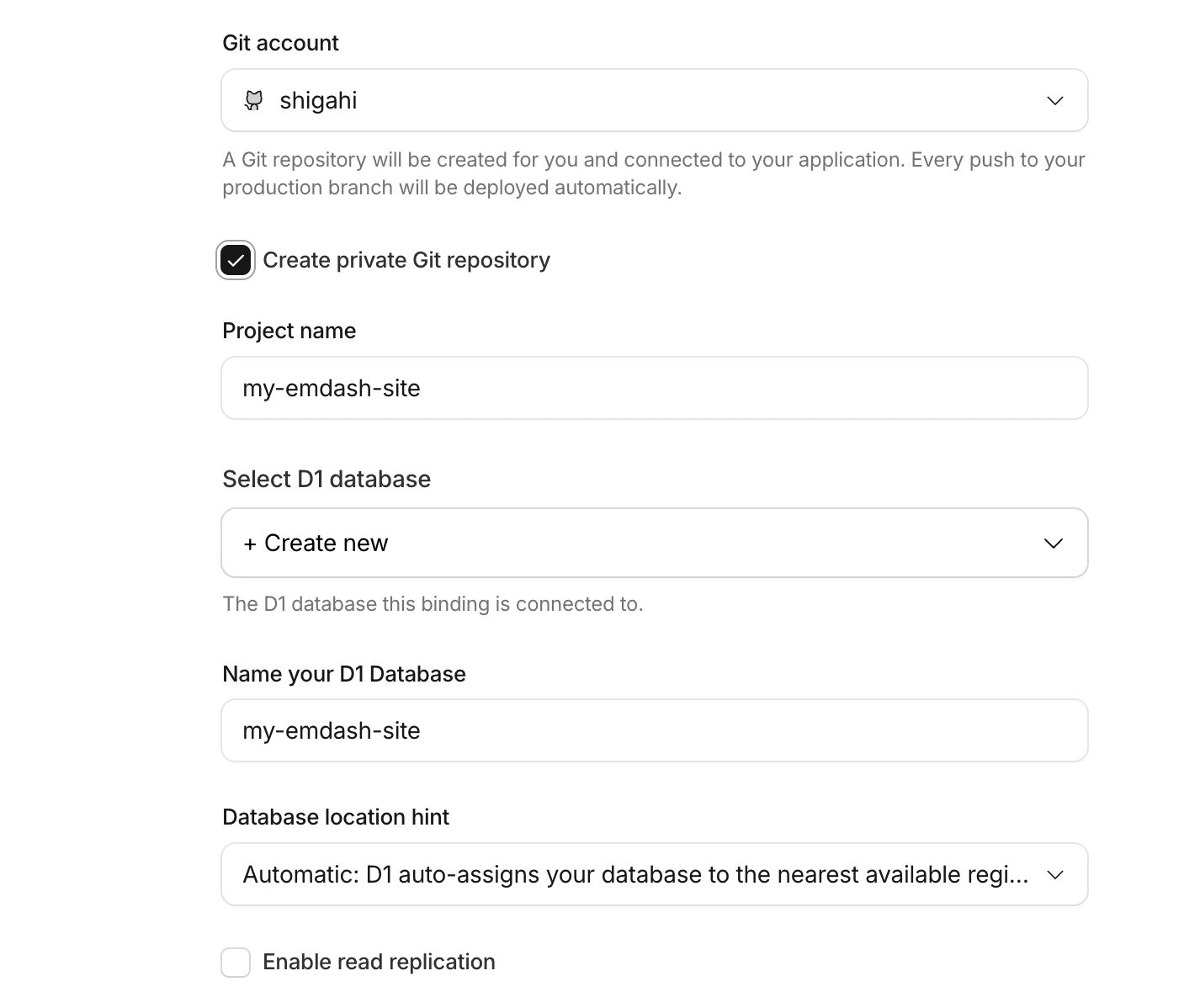
Task: Click the chevron in Select D1 database
Action: [1053, 544]
